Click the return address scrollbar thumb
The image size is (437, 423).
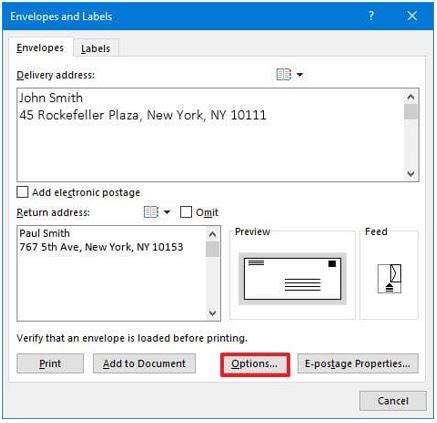point(212,249)
